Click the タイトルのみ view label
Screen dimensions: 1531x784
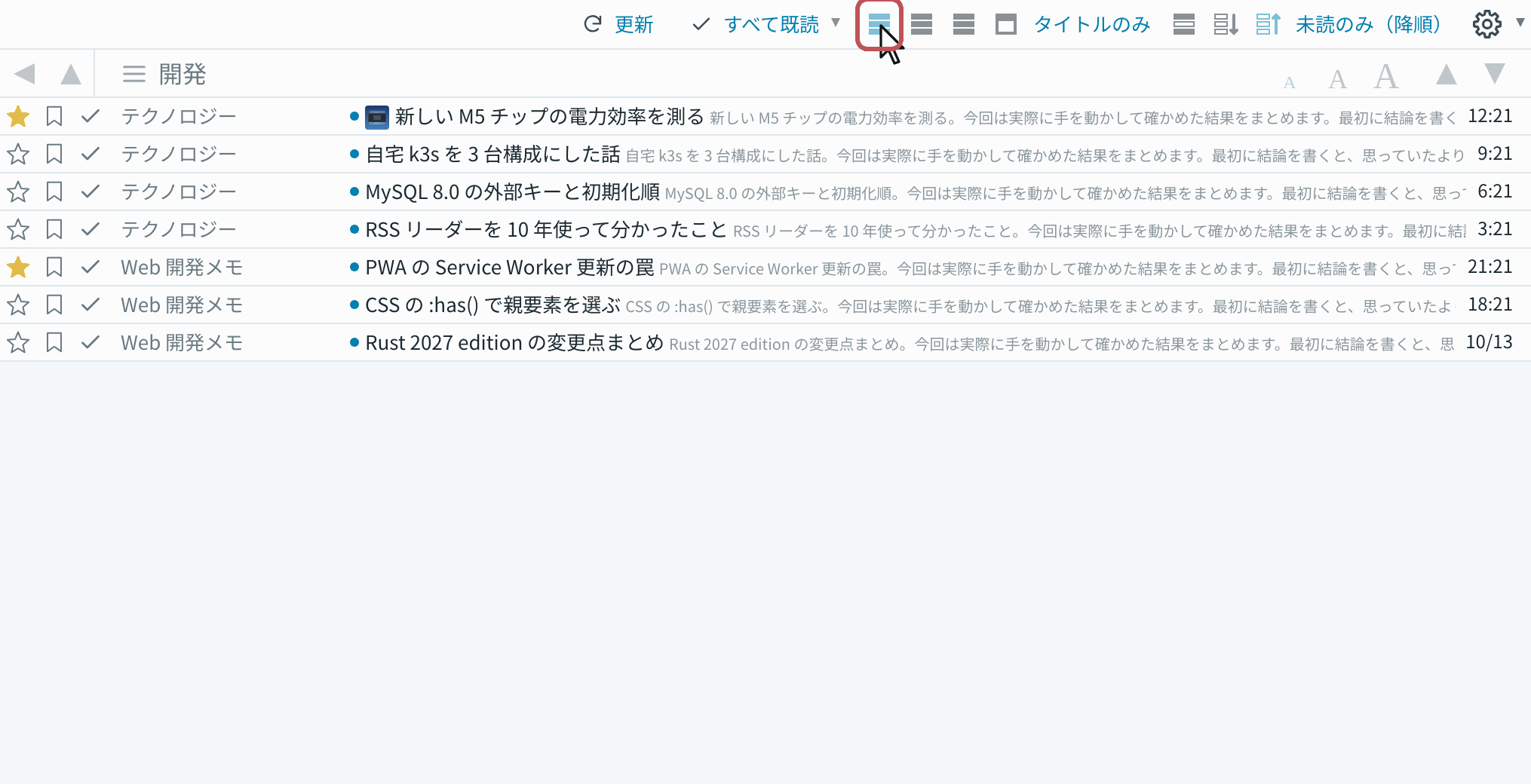(1092, 24)
